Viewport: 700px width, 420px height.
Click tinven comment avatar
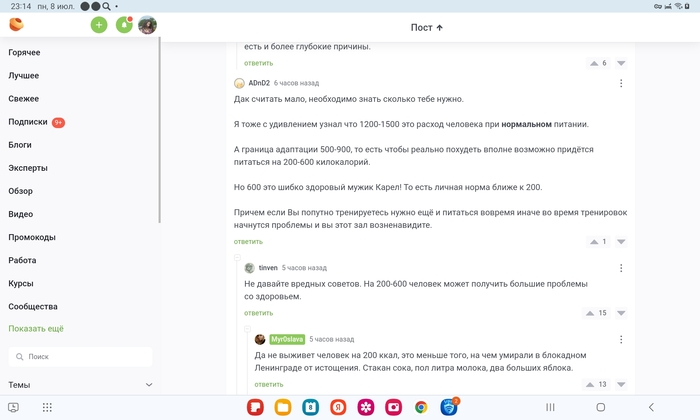pos(250,268)
